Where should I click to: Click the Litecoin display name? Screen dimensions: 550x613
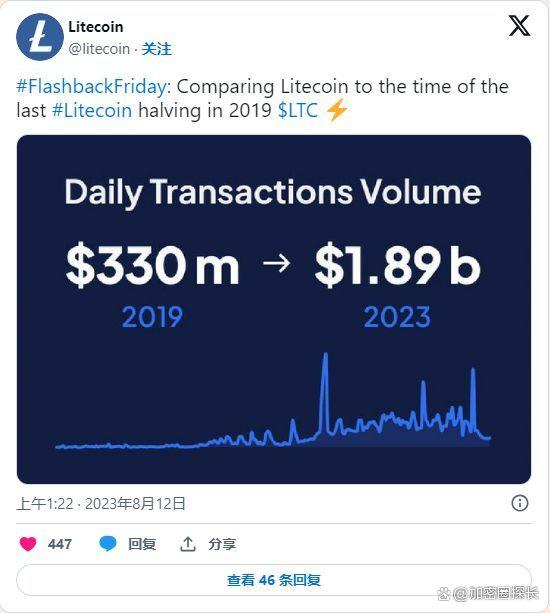96,27
